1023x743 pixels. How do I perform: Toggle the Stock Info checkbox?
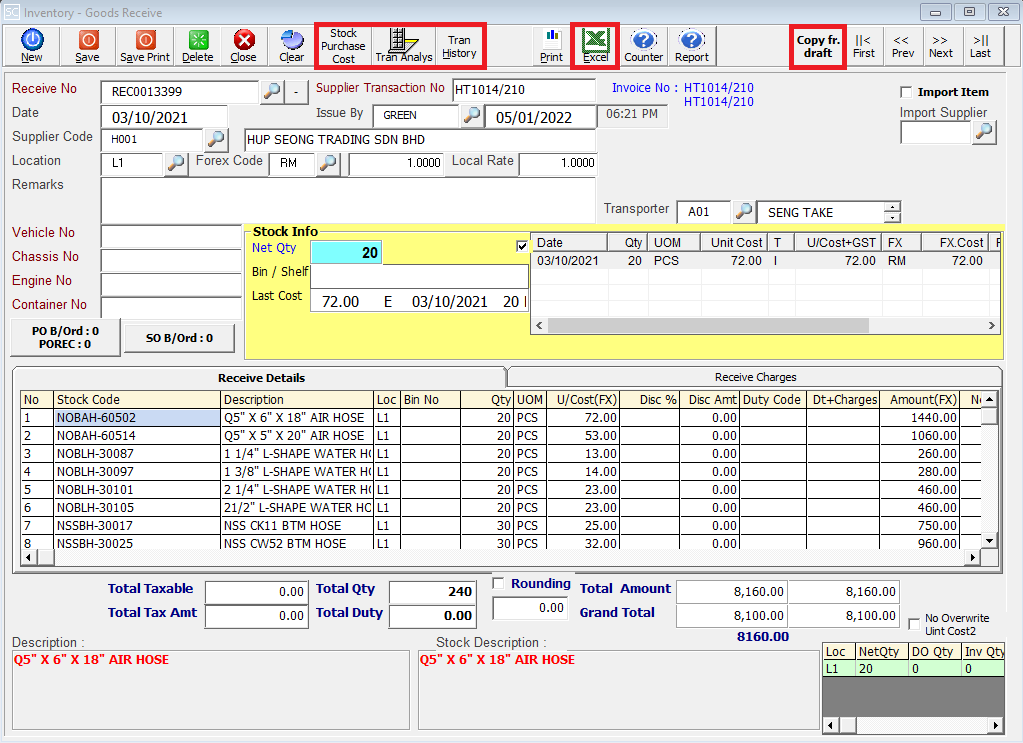tap(522, 246)
